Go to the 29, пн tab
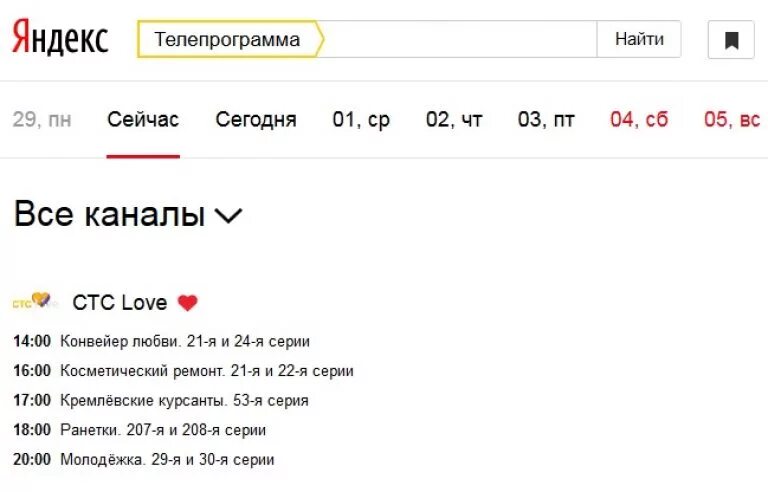Viewport: 768px width, 492px height. click(x=42, y=120)
